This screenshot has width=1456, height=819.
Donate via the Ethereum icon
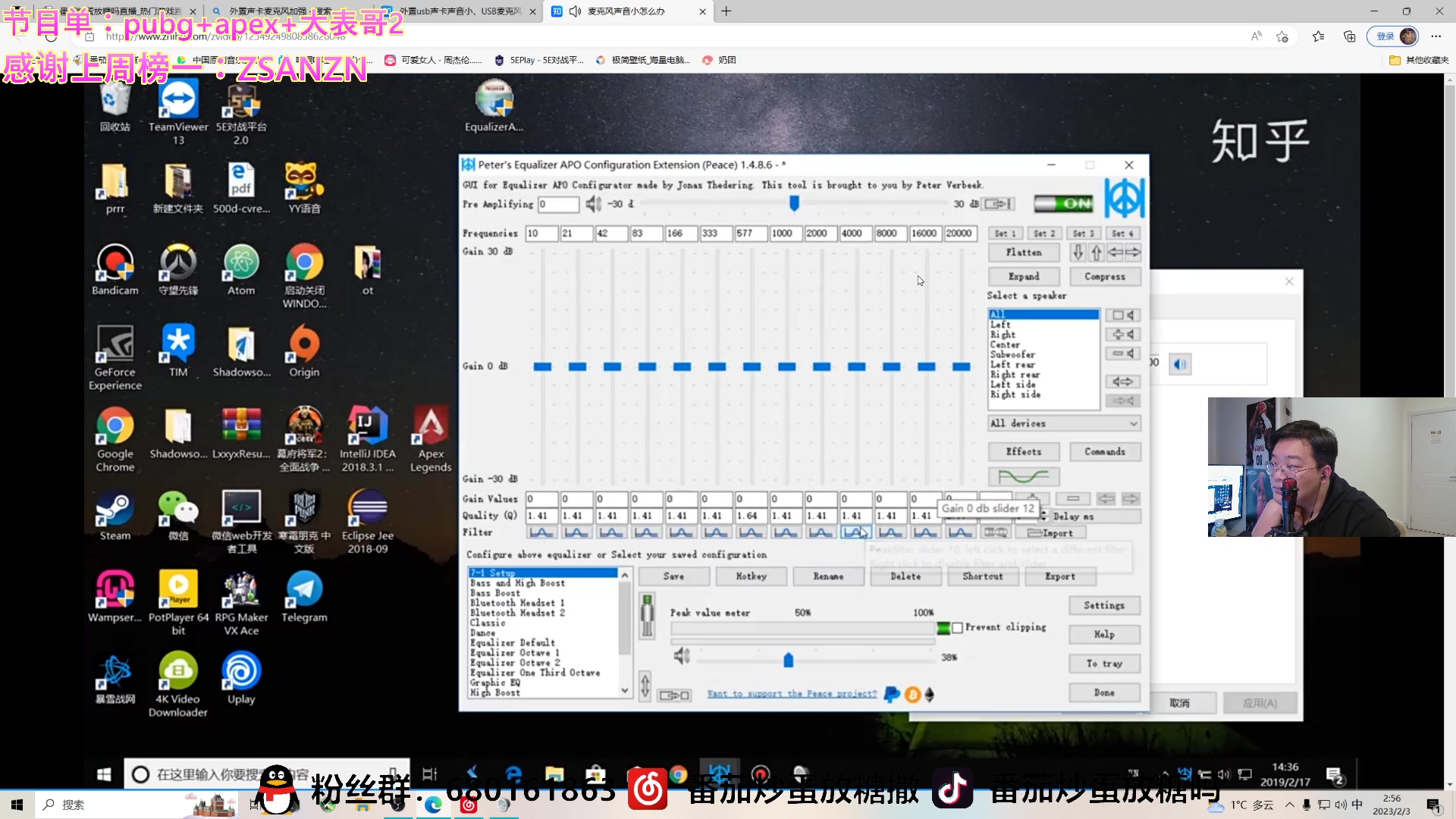point(930,695)
